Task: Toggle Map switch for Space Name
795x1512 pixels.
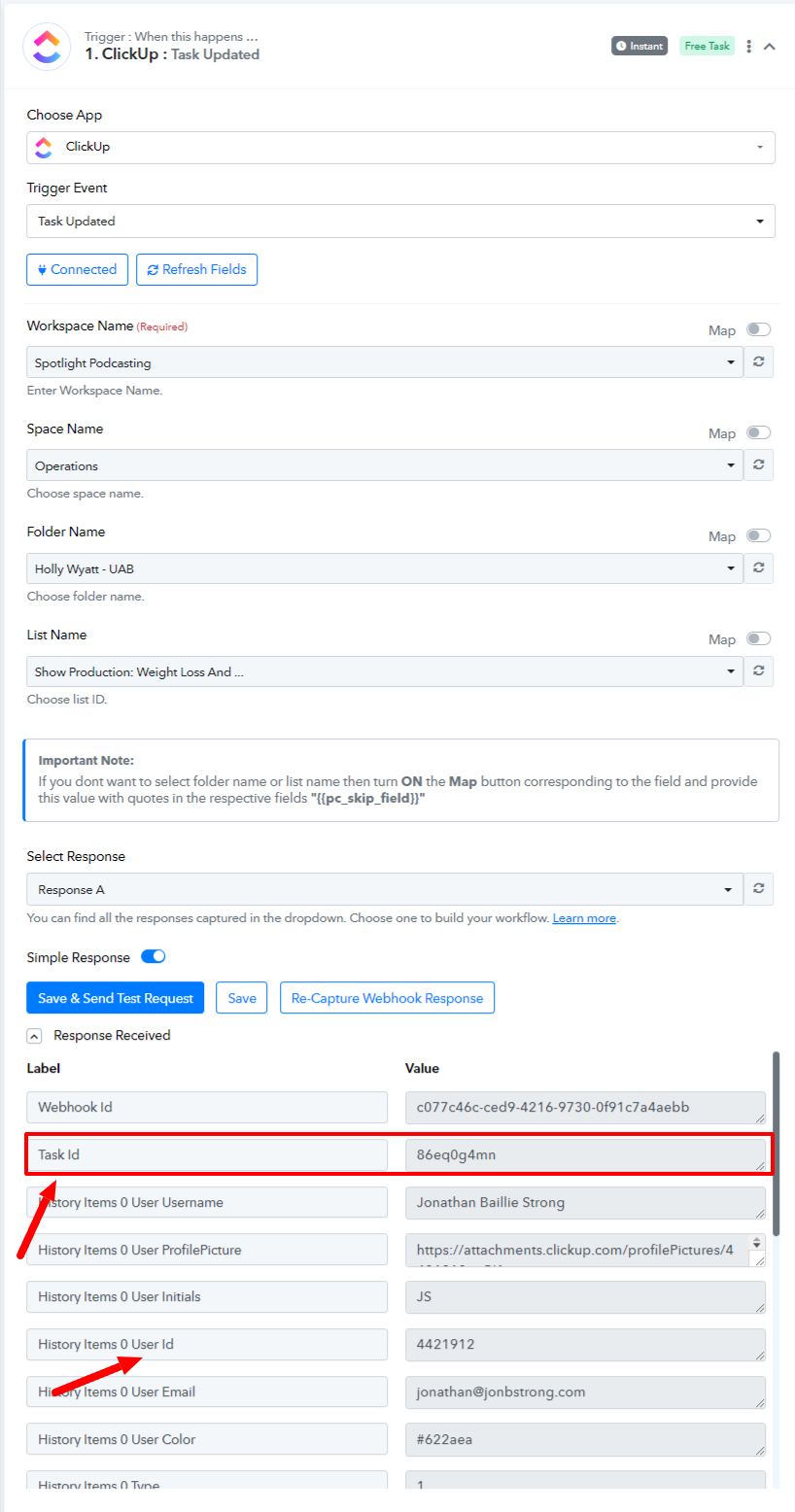Action: (x=758, y=432)
